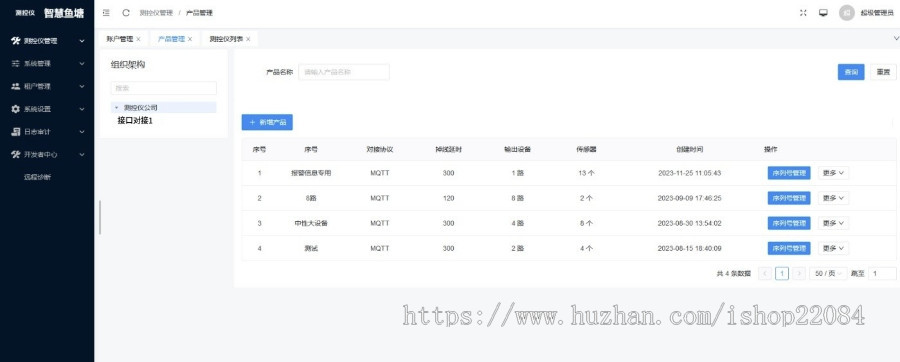Image resolution: width=900 pixels, height=362 pixels.
Task: Collapse the sidebar with the menu fold icon
Action: (106, 13)
